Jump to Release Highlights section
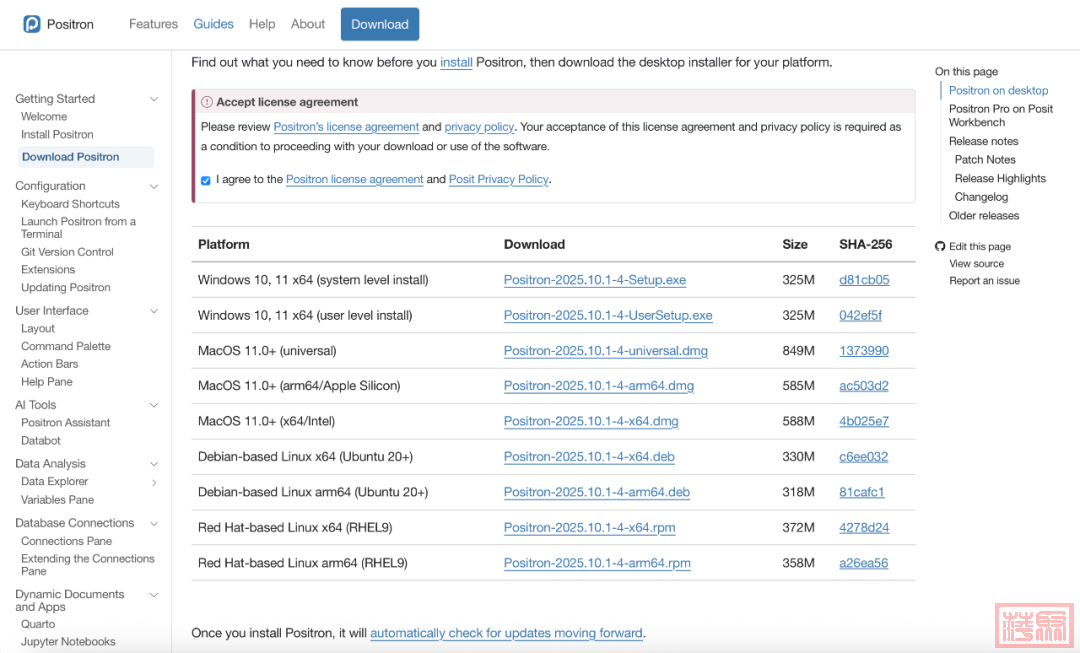Image resolution: width=1080 pixels, height=653 pixels. [1000, 178]
